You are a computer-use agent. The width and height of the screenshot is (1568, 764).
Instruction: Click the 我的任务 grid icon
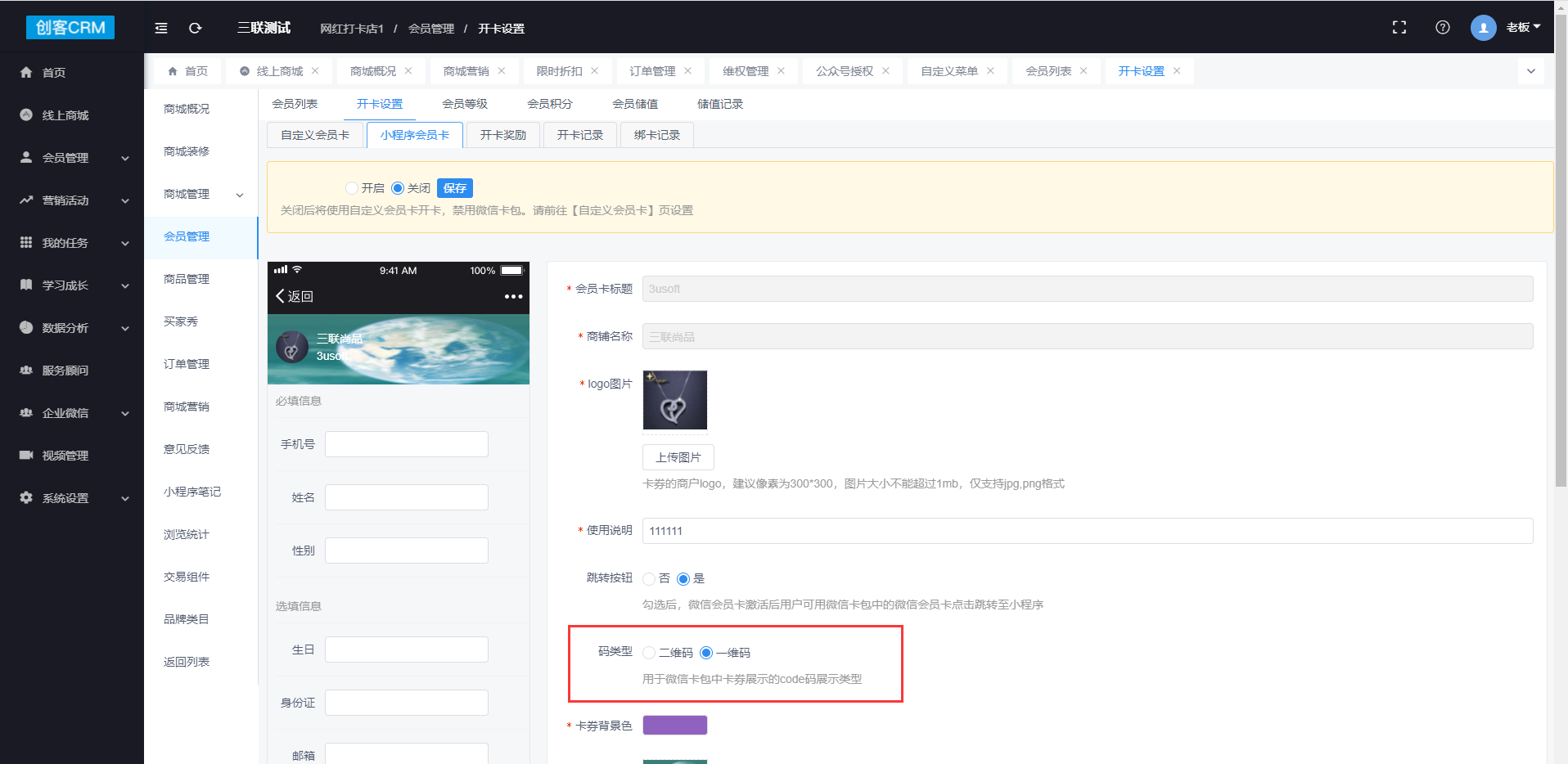(26, 243)
